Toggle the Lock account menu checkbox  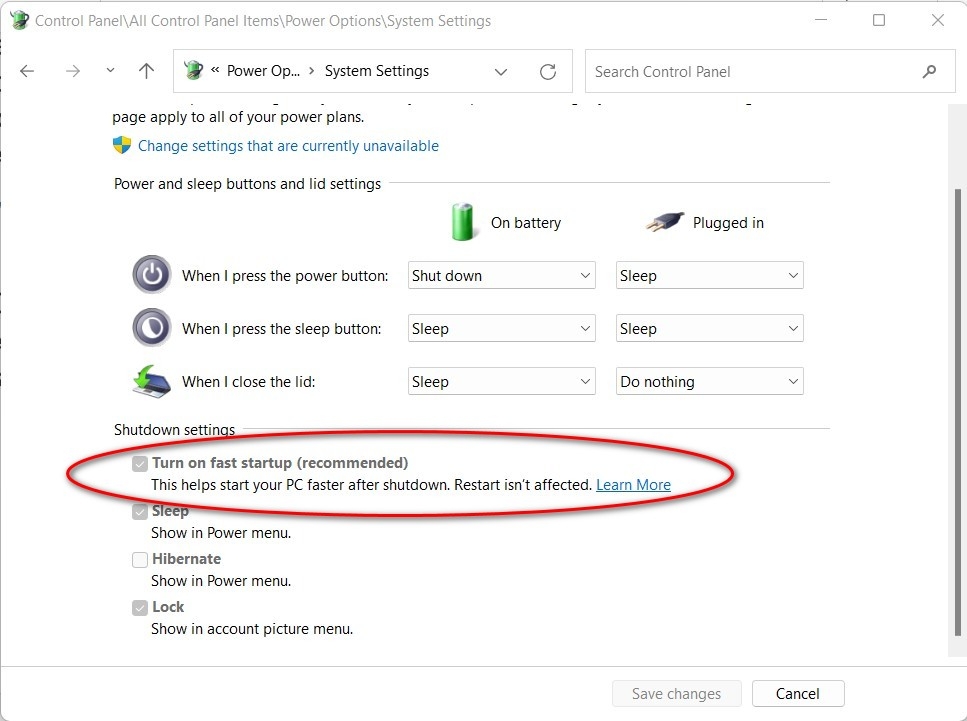point(140,607)
